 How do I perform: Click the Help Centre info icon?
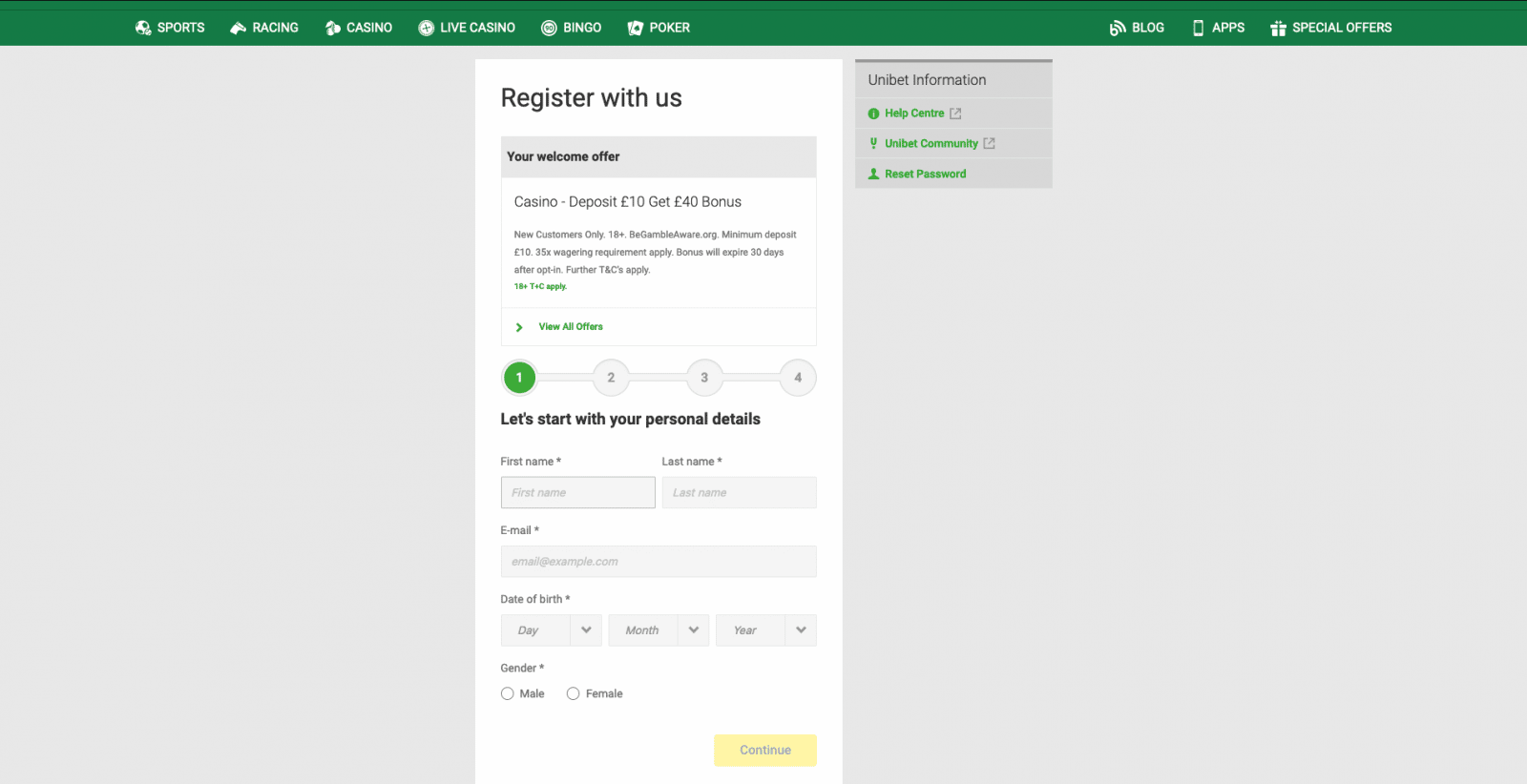873,113
